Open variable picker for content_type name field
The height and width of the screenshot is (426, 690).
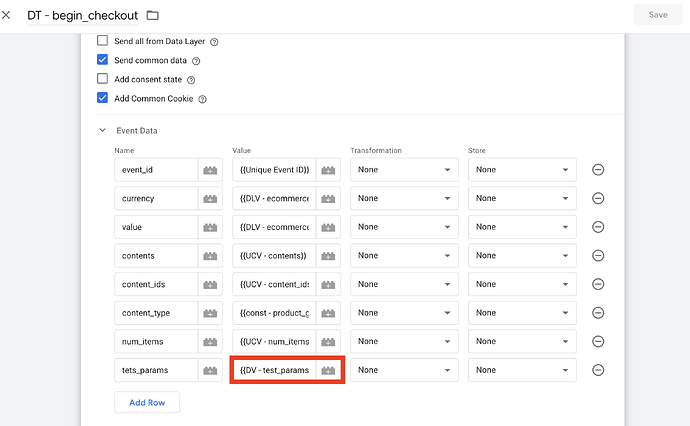[x=210, y=313]
